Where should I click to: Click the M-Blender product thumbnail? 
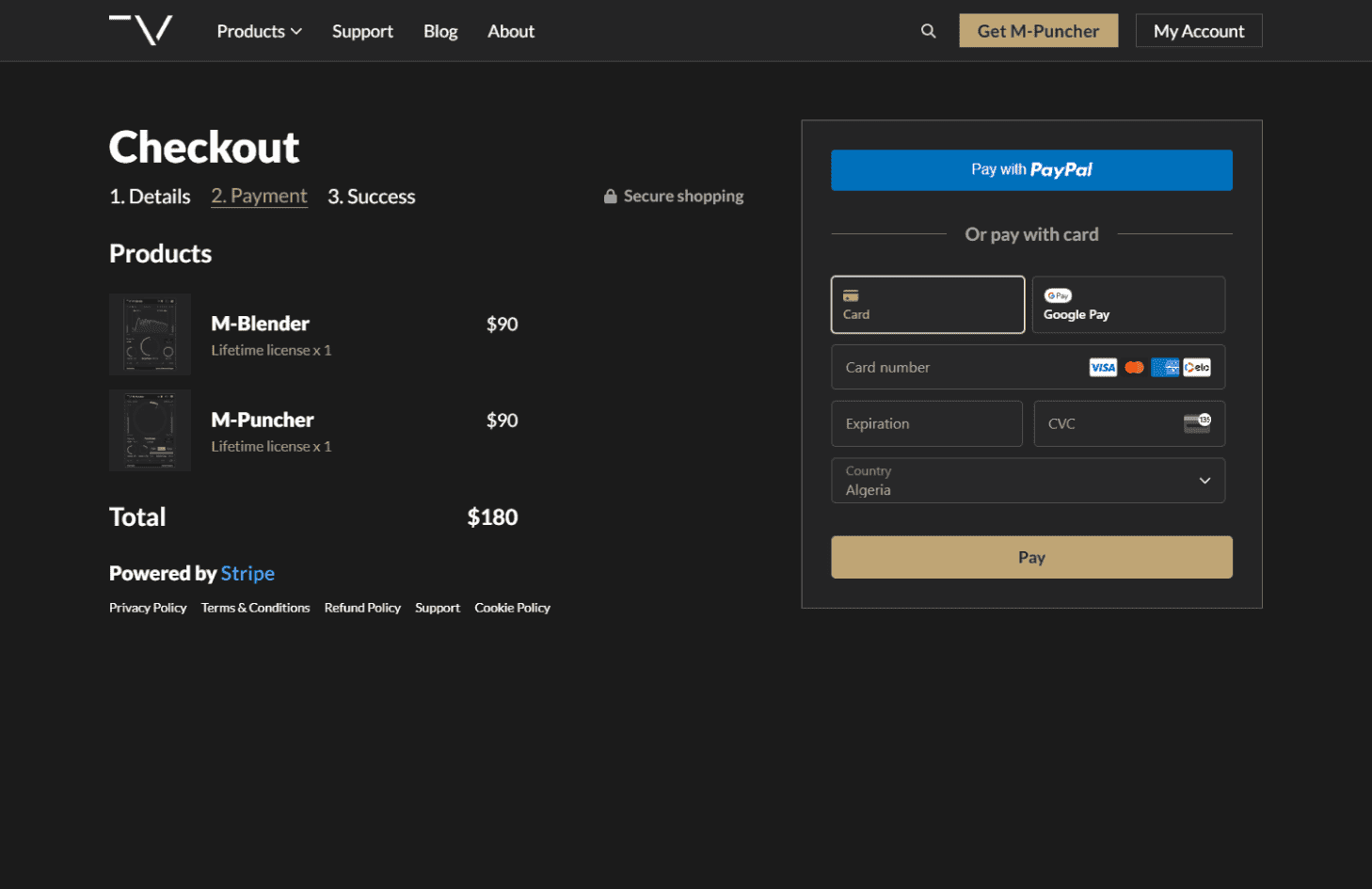[151, 335]
